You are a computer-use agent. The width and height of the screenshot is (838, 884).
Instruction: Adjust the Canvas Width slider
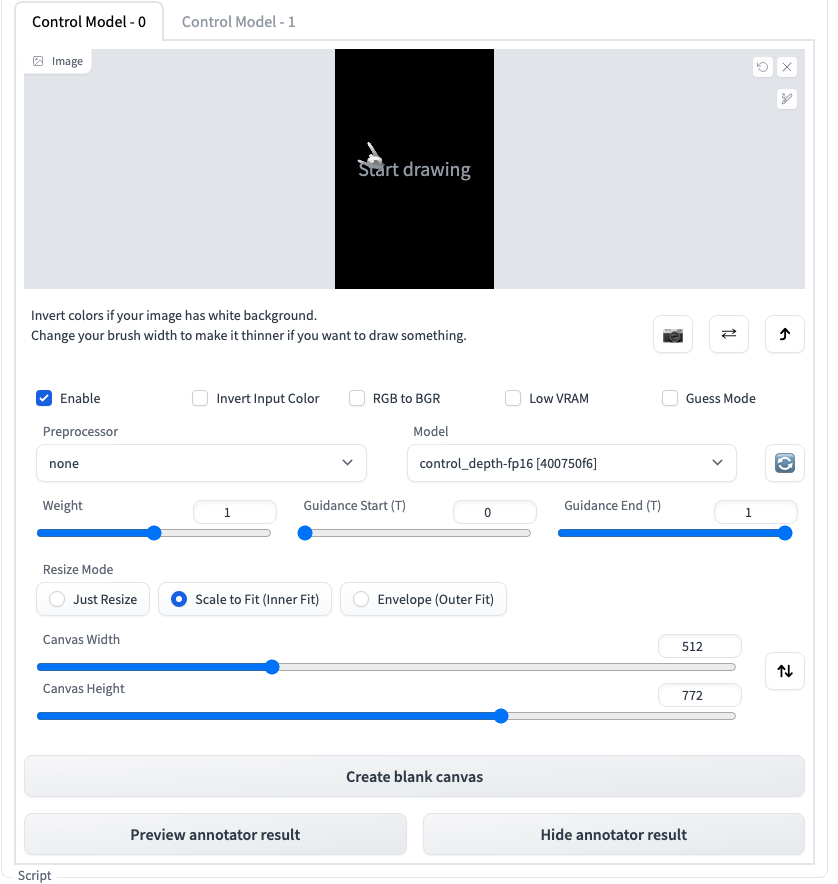(386, 667)
